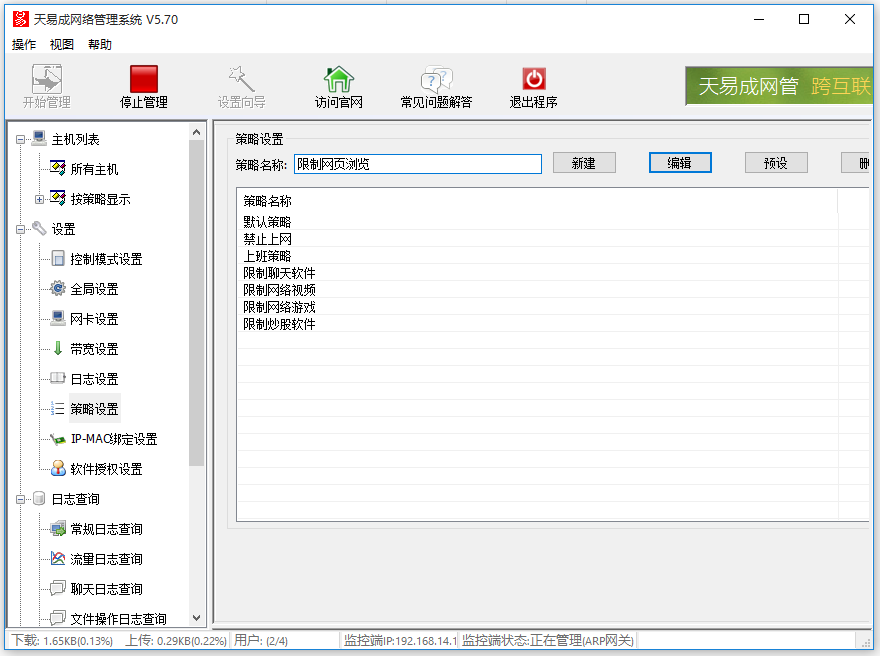Click the 下载 speed status entry
This screenshot has width=880, height=656.
click(62, 640)
